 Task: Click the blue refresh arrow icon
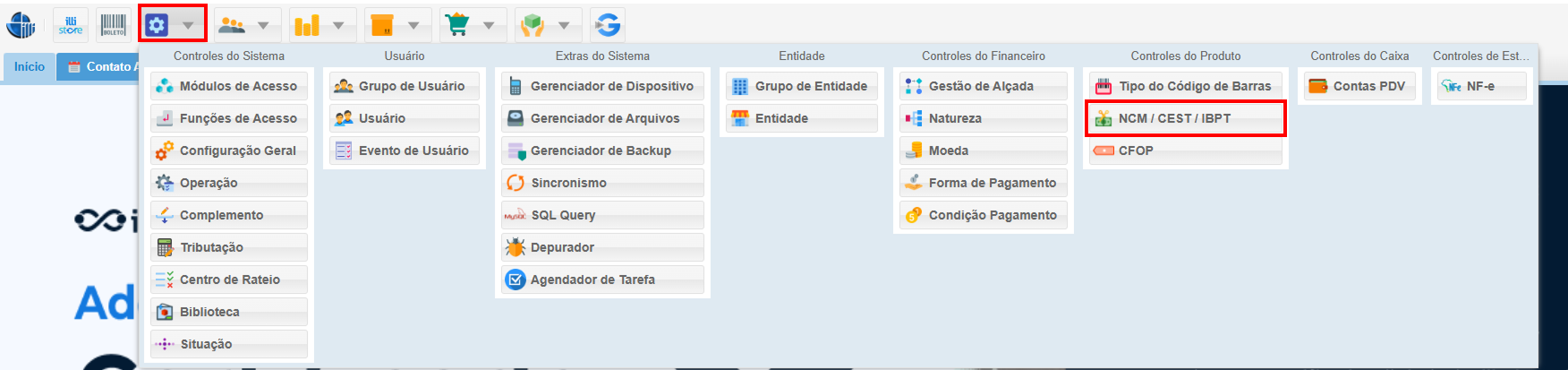point(608,25)
